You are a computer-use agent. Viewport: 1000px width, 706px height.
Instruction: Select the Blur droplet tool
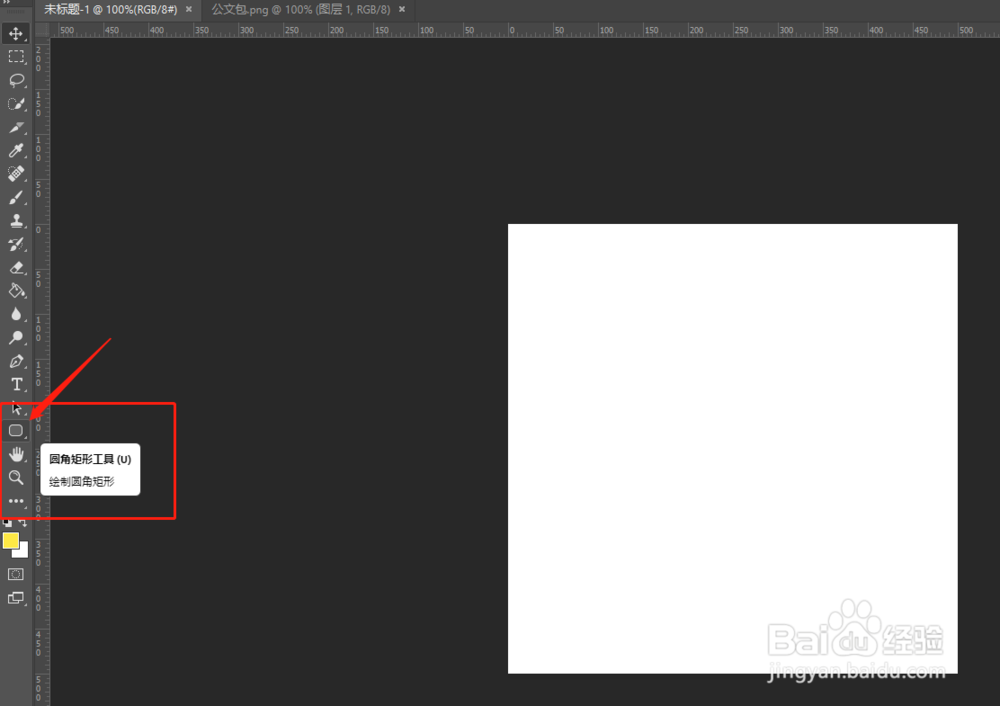point(16,314)
